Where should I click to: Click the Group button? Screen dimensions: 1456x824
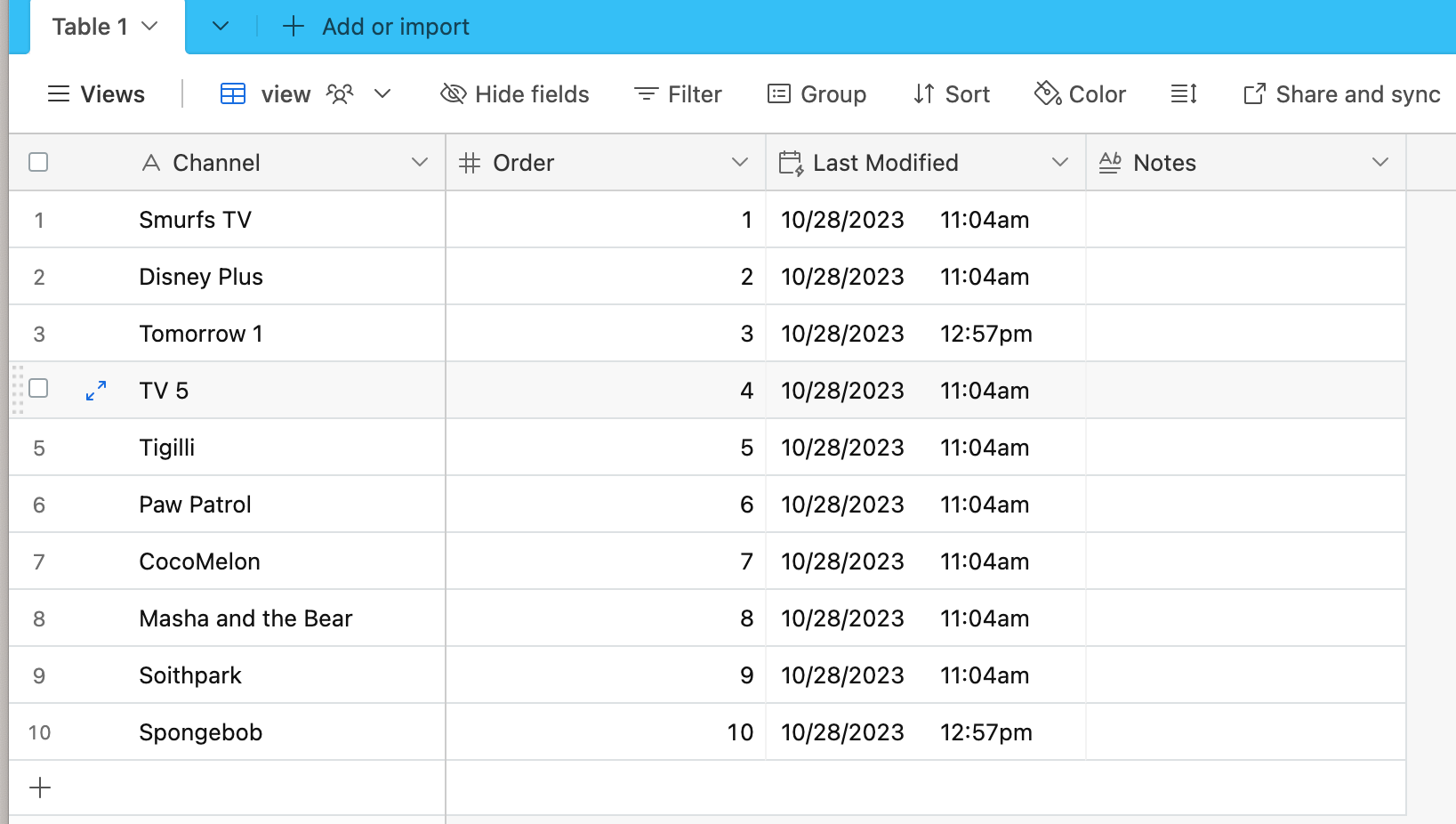pyautogui.click(x=817, y=94)
